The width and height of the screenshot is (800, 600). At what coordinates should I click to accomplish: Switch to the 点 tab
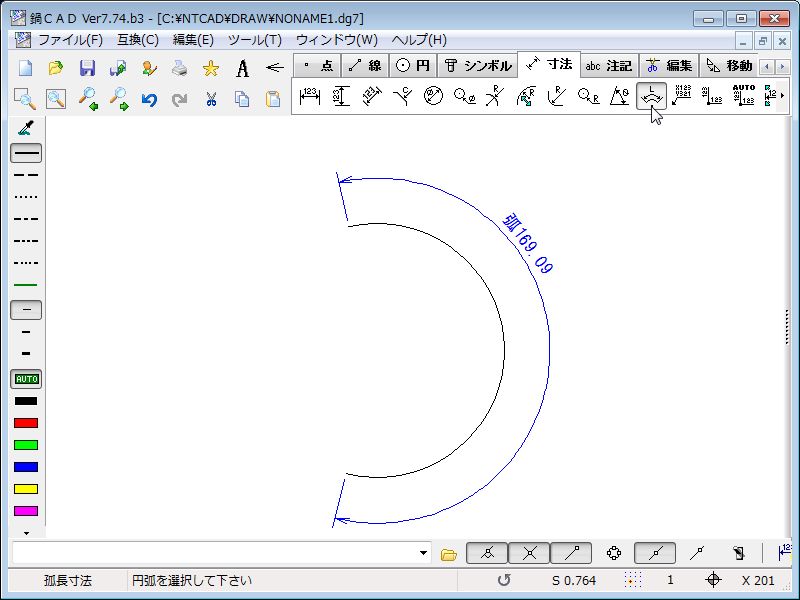pyautogui.click(x=318, y=65)
